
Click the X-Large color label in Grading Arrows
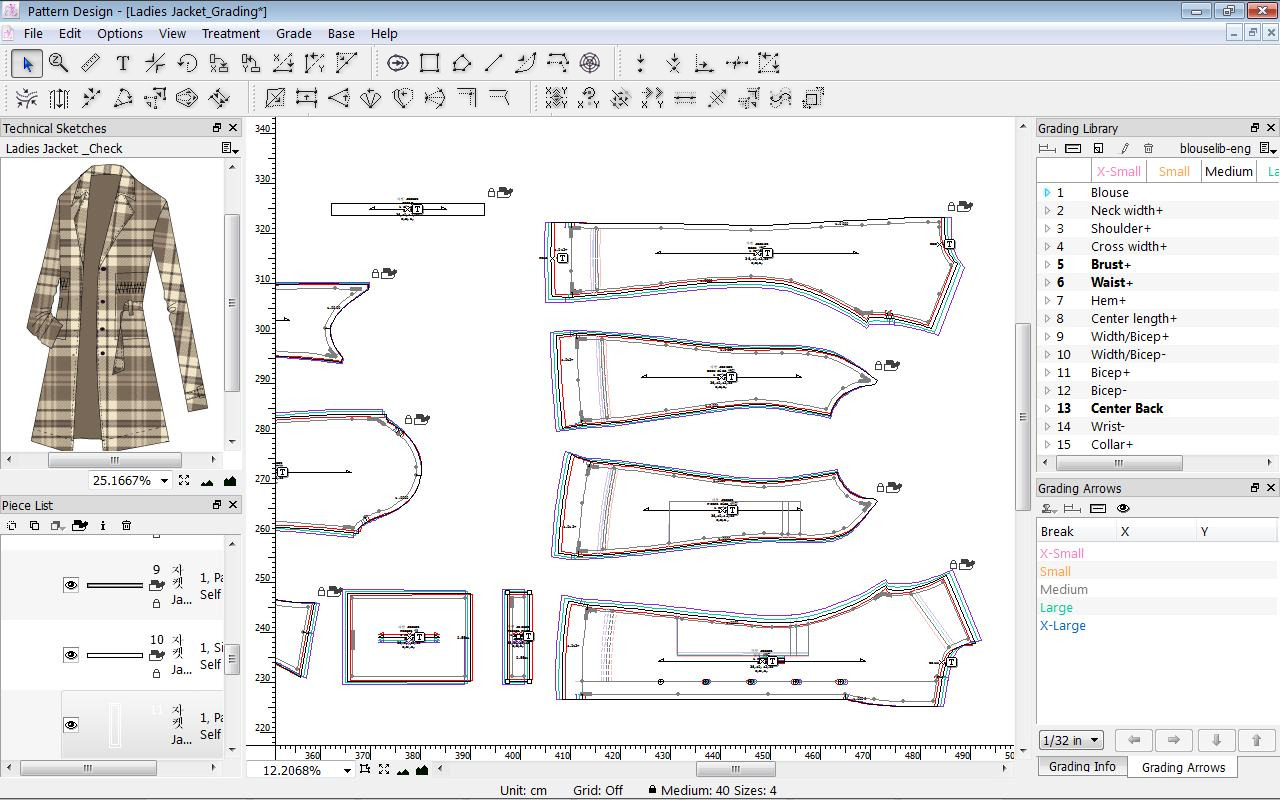(1062, 626)
